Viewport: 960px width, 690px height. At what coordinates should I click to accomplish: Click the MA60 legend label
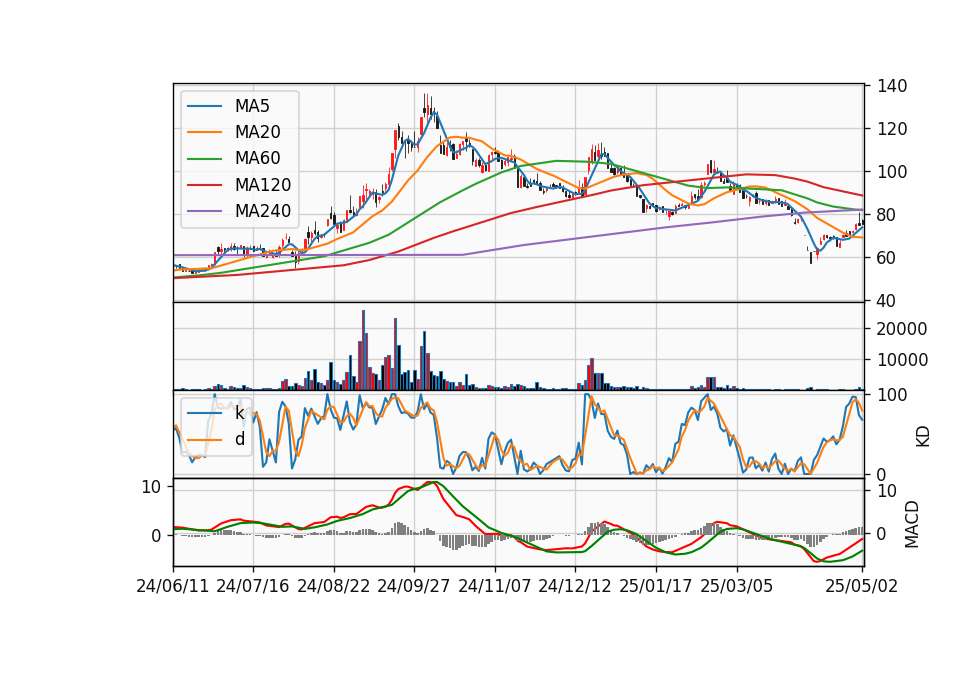coord(257,159)
